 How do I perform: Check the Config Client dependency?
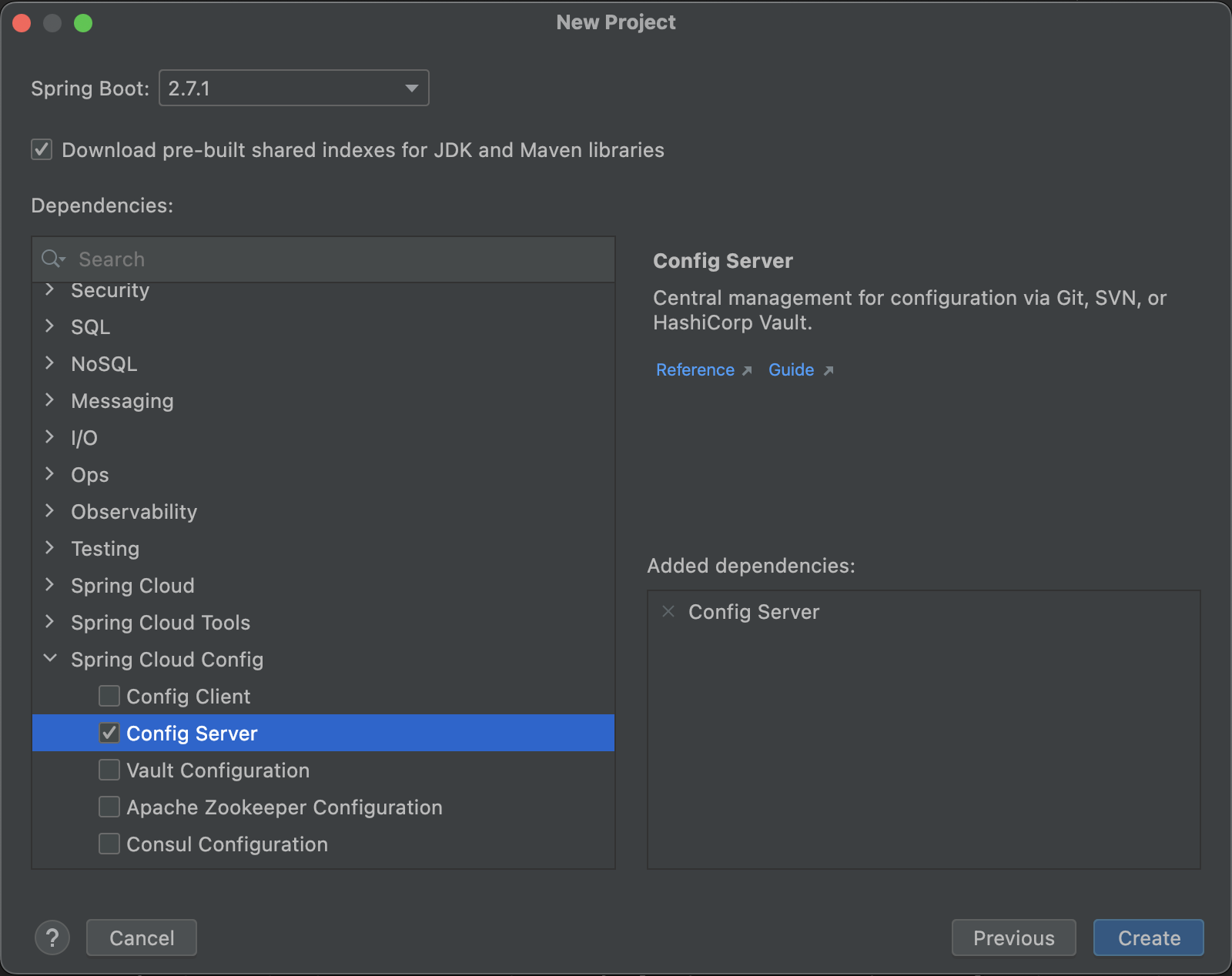point(109,696)
